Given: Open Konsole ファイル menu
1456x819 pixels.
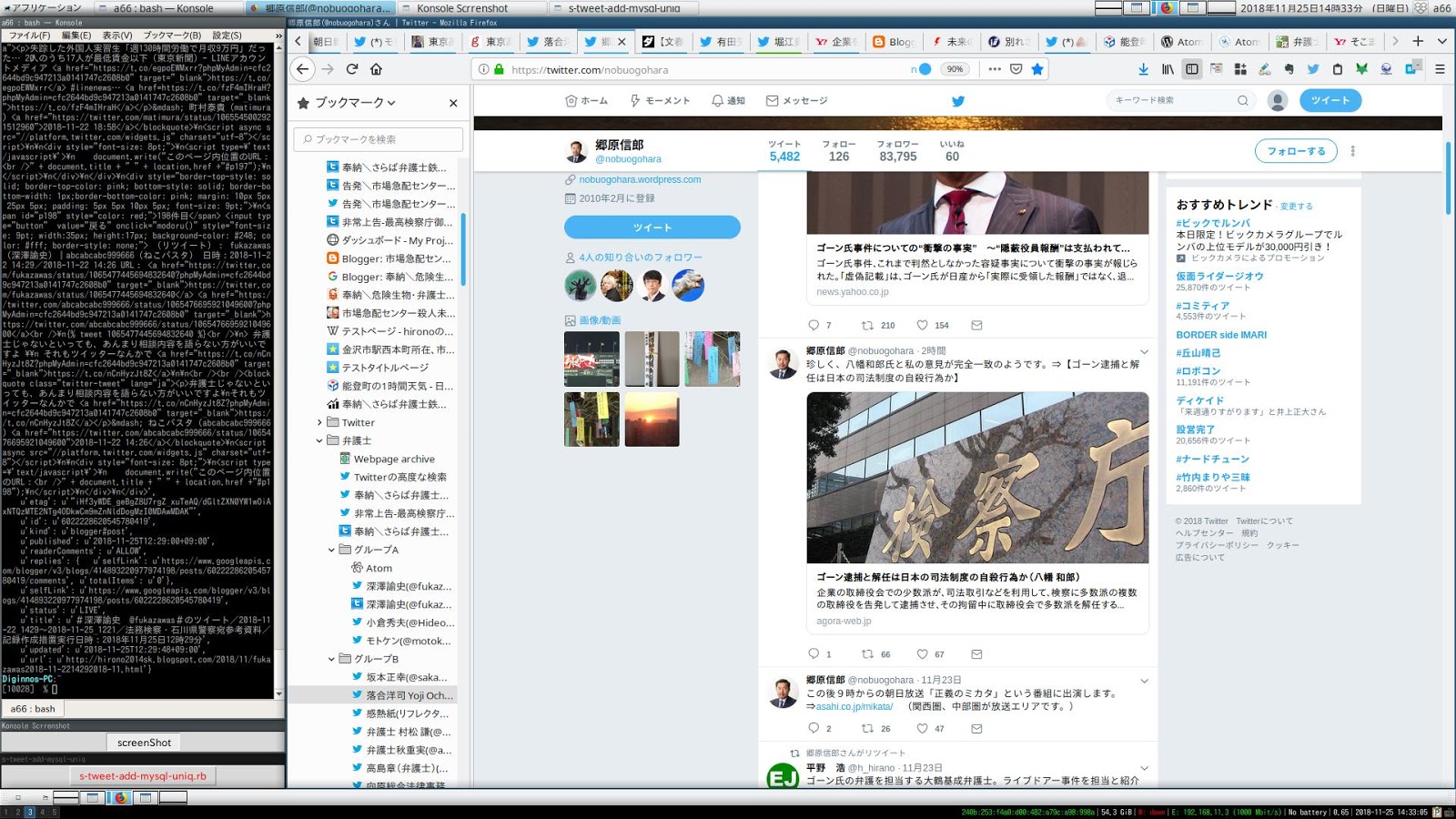Looking at the screenshot, I should click(x=30, y=35).
